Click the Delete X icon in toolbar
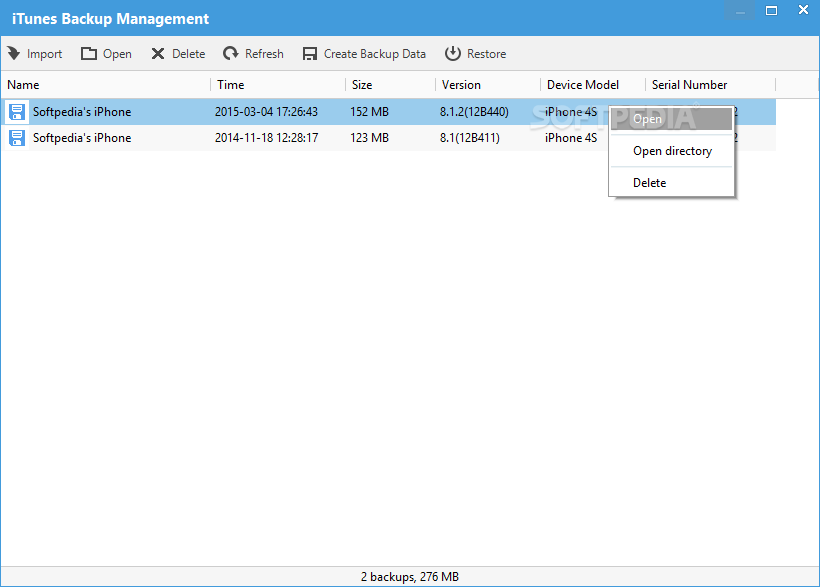 158,53
